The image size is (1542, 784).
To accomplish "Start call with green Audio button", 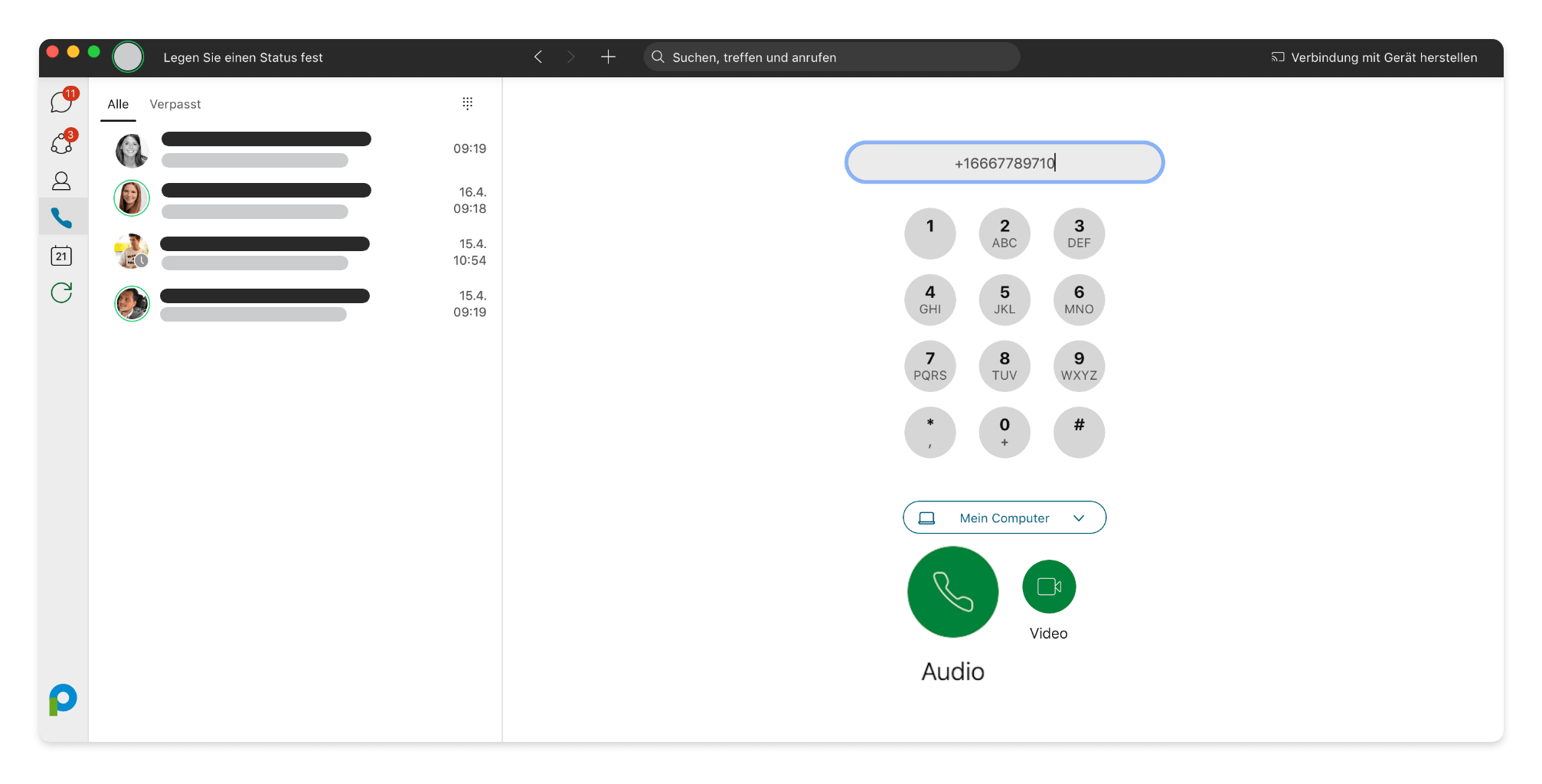I will click(952, 592).
